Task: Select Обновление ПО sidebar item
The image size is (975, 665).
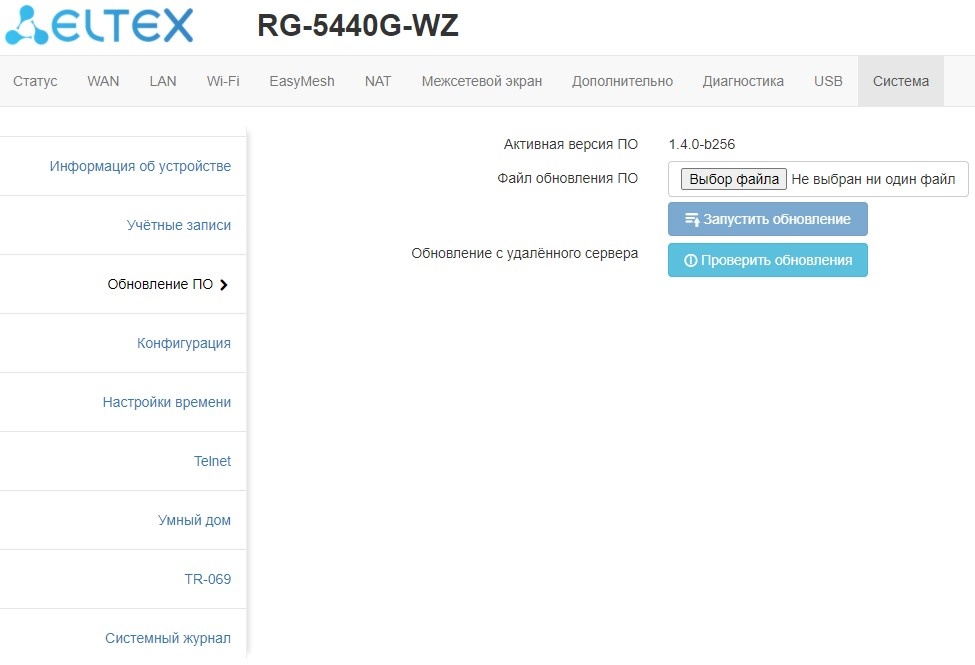Action: coord(160,284)
